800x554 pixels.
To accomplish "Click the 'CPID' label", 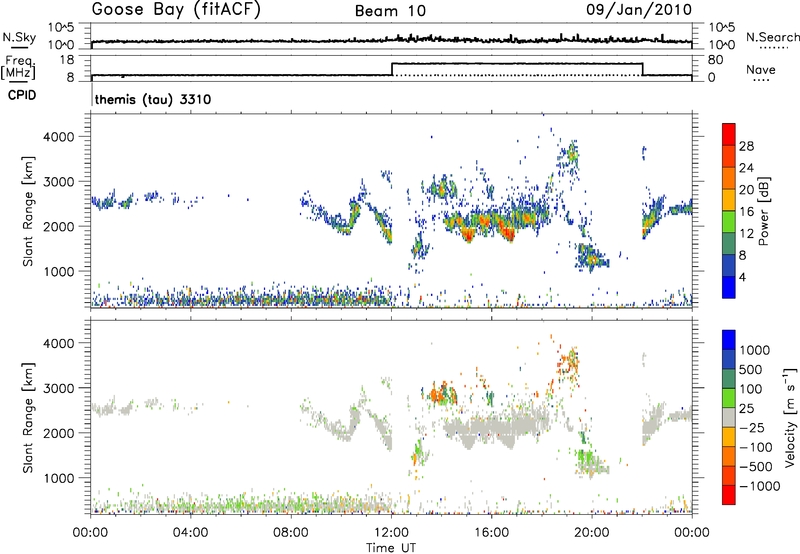I will [22, 95].
